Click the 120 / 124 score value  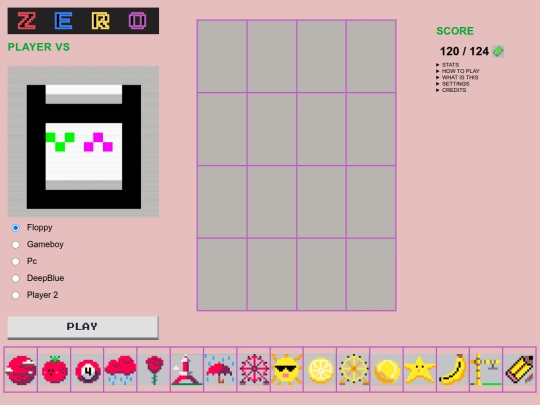(464, 51)
